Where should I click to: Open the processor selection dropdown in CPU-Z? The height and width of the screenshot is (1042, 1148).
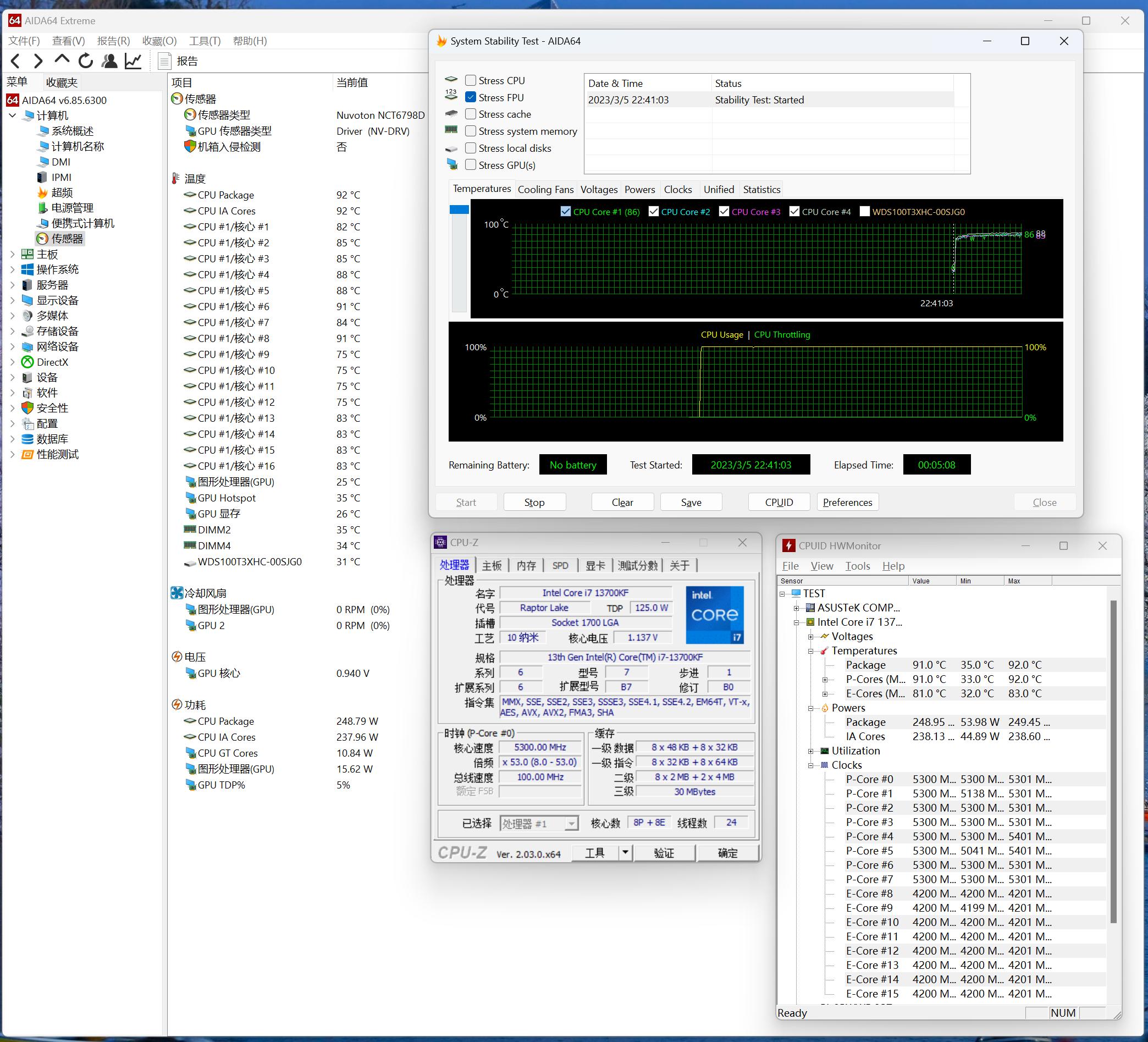572,823
